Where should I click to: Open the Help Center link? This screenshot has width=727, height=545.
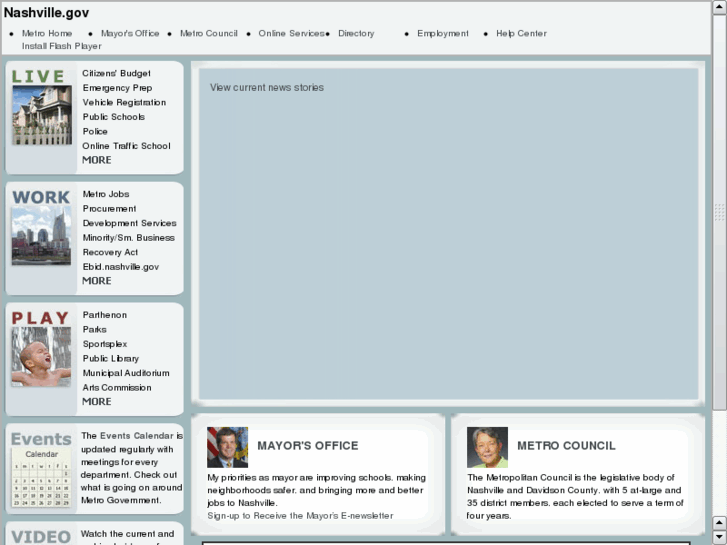coord(521,33)
